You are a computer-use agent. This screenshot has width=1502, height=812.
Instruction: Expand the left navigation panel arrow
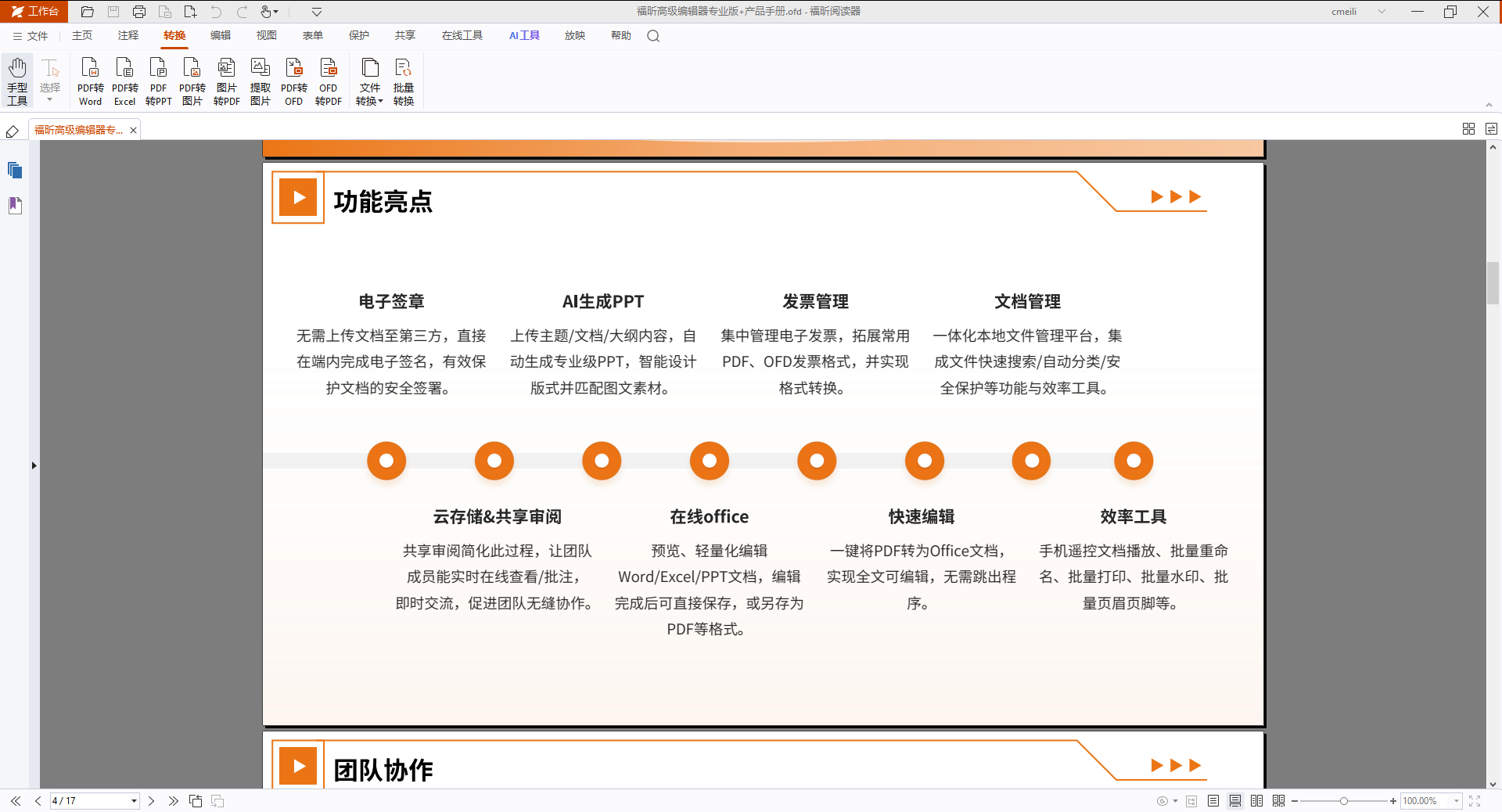(x=34, y=465)
